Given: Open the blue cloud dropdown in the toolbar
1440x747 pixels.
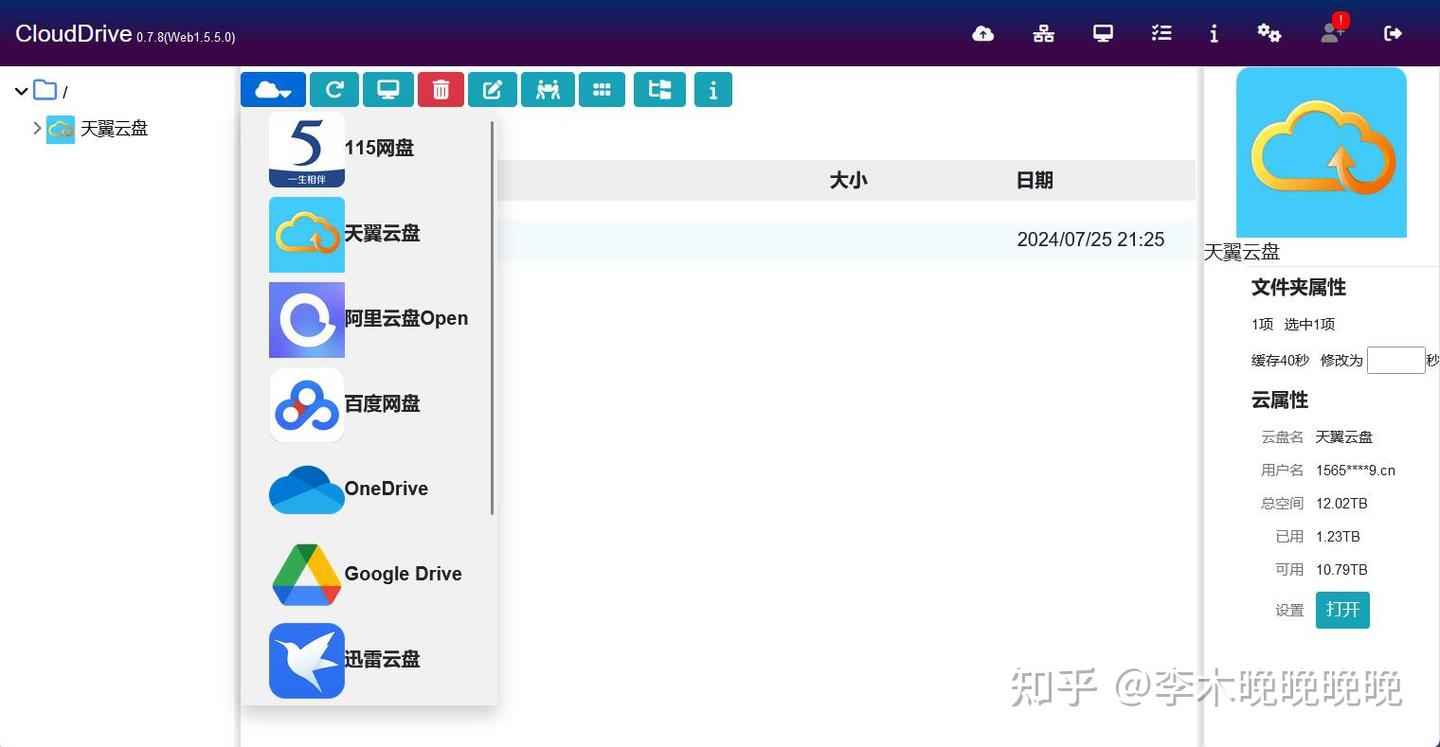Looking at the screenshot, I should pos(272,89).
